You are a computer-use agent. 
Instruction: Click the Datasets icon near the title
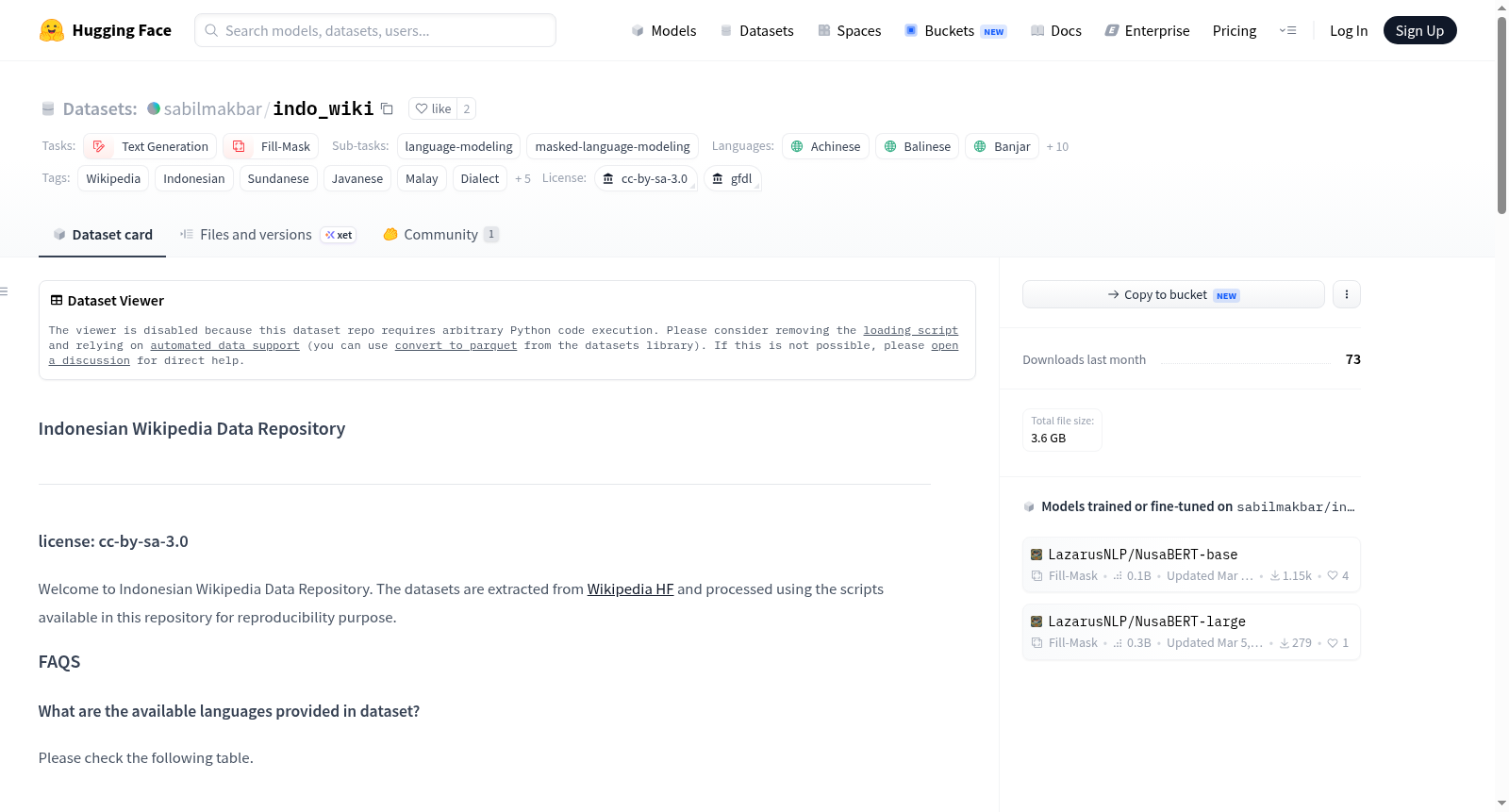48,108
